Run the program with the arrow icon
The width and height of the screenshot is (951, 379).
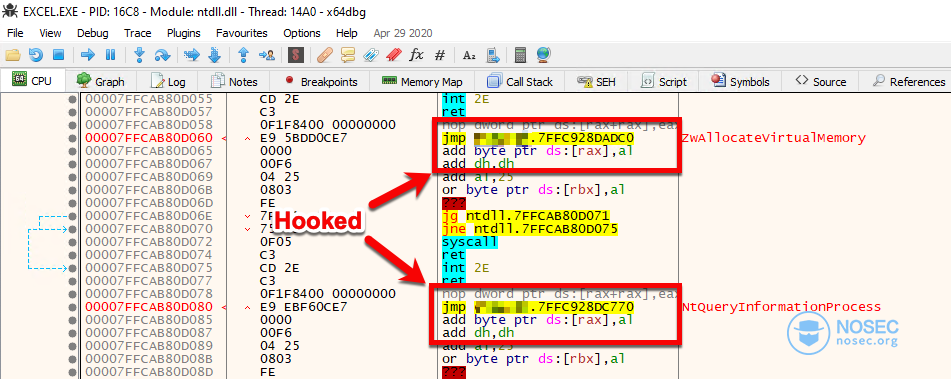click(x=88, y=55)
